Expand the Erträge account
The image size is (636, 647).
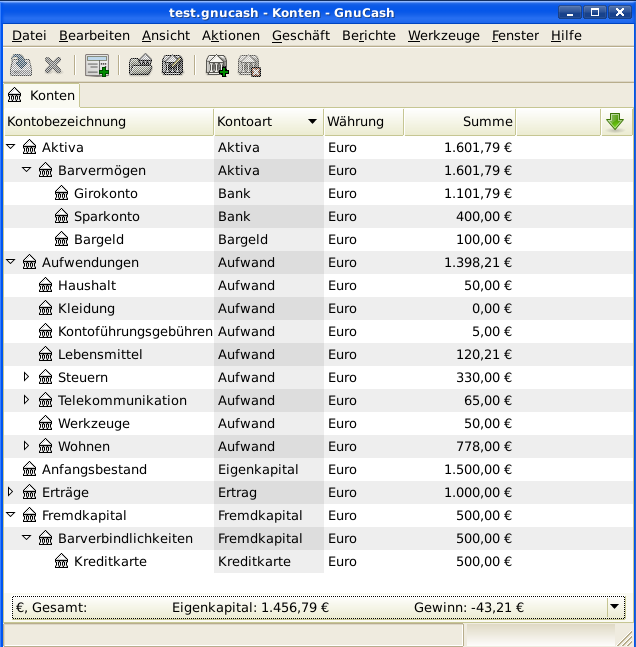coord(11,492)
